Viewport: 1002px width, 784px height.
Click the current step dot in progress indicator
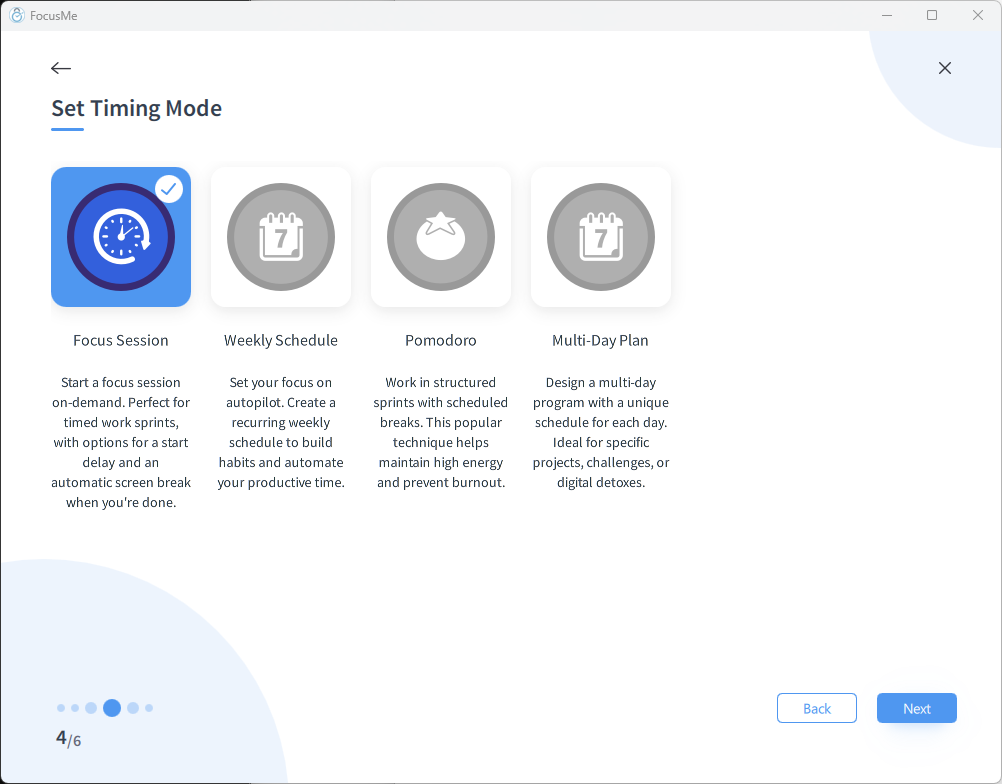112,708
